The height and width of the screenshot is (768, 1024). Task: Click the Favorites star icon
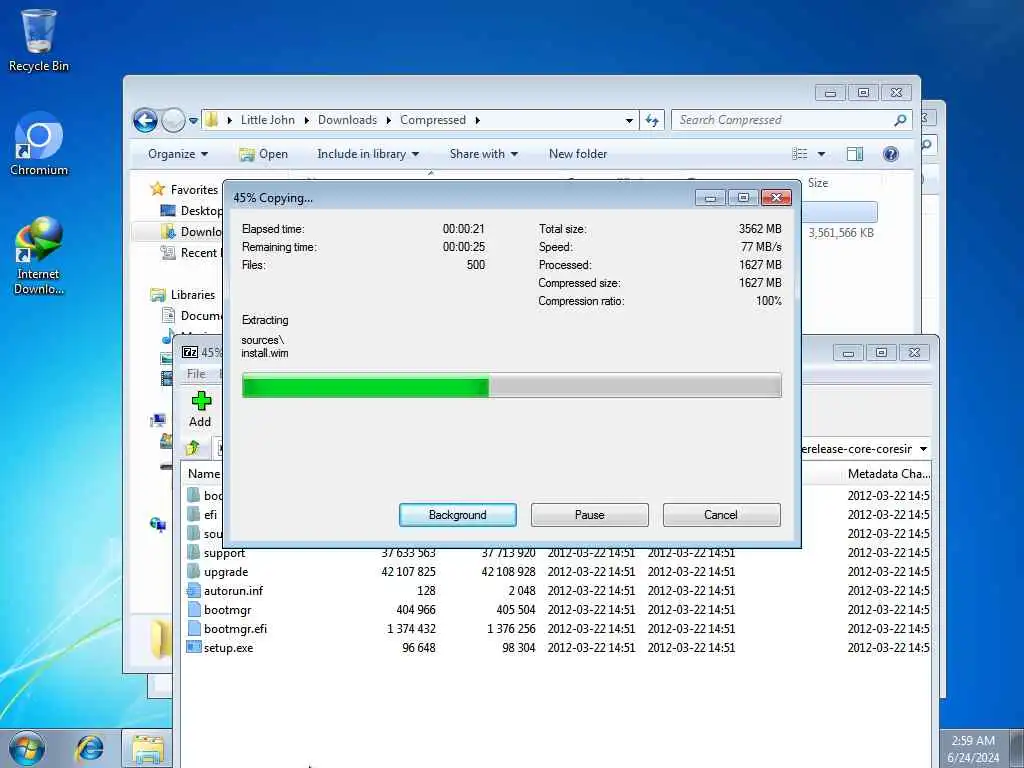coord(157,189)
